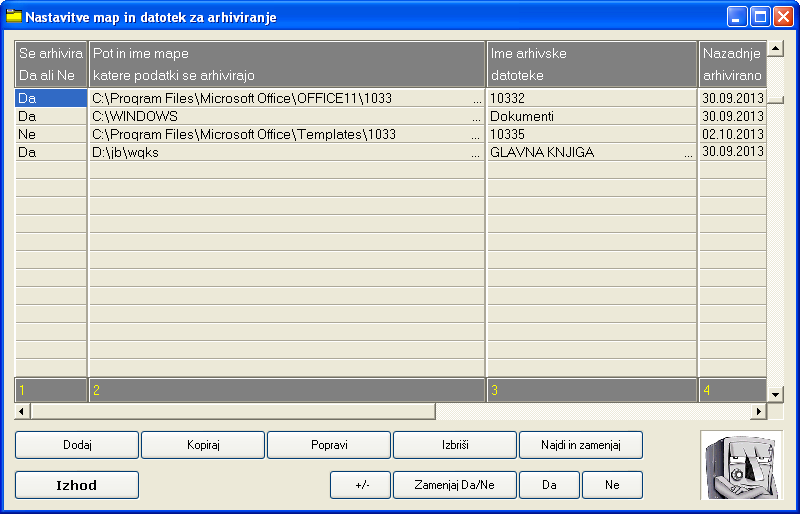Open Najdi in zamenjaj dialog
This screenshot has width=800, height=514.
[x=581, y=444]
